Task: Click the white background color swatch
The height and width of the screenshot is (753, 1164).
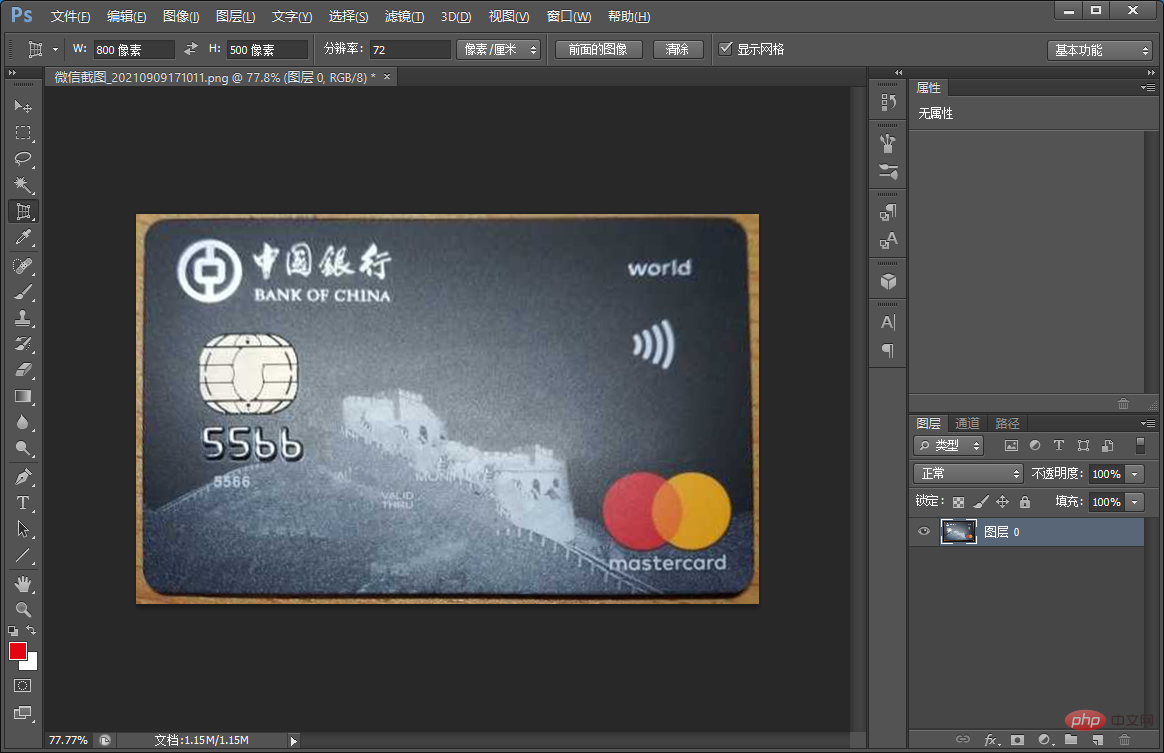Action: click(32, 663)
